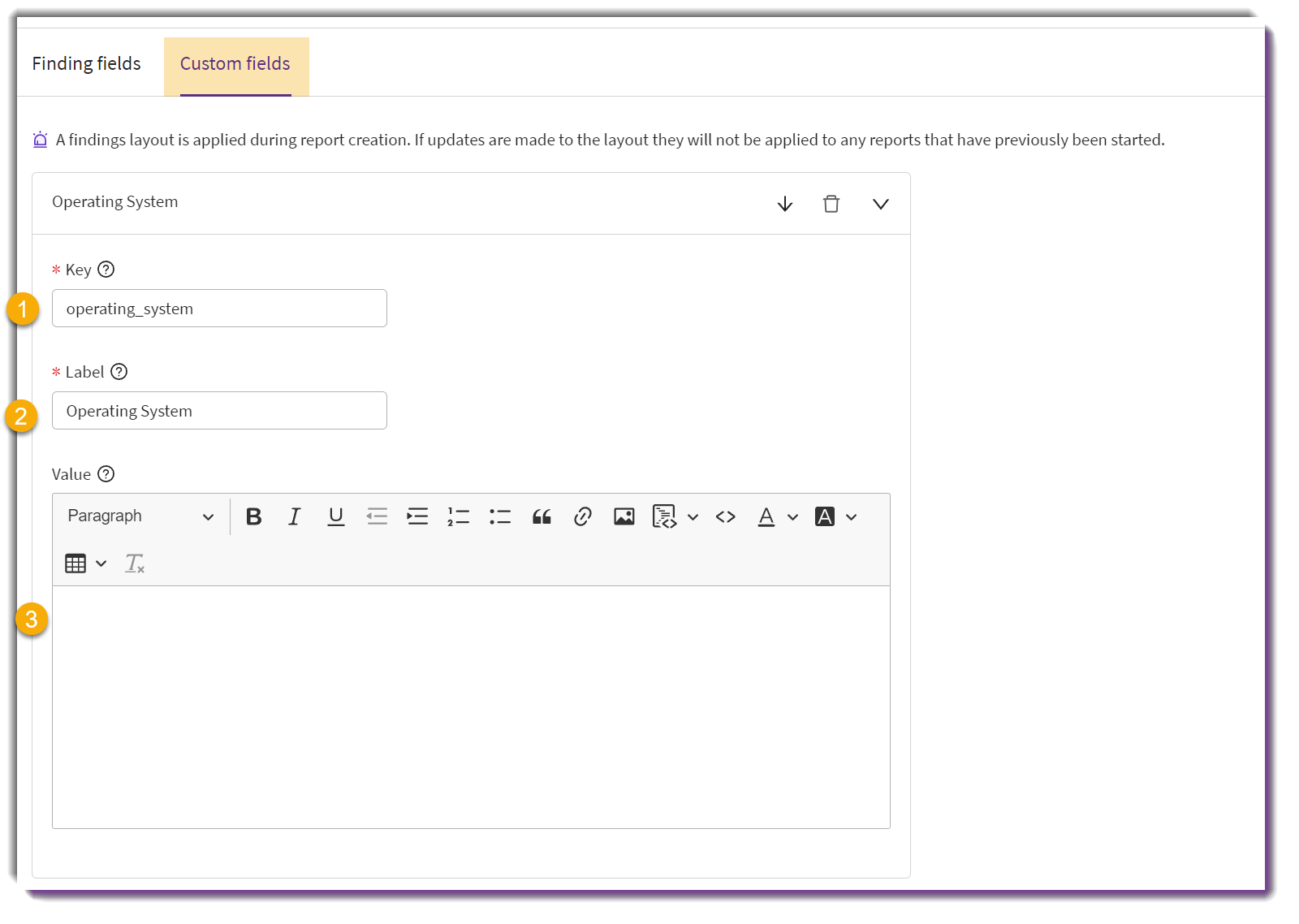Viewport: 1299px width, 924px height.
Task: Toggle underline formatting
Action: (336, 516)
